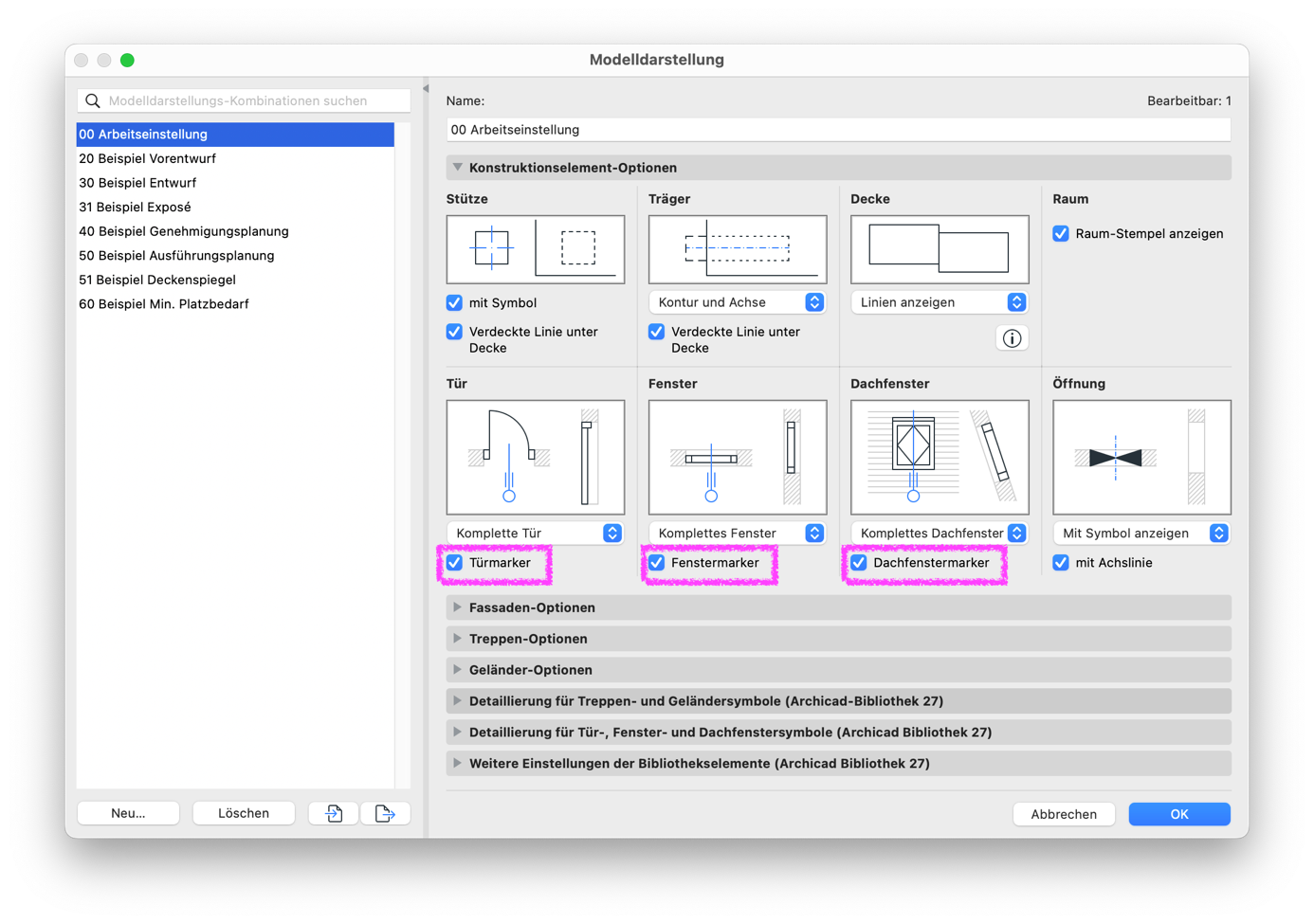Open the 'Linien anzeigen' dropdown
The width and height of the screenshot is (1314, 924).
coord(940,302)
